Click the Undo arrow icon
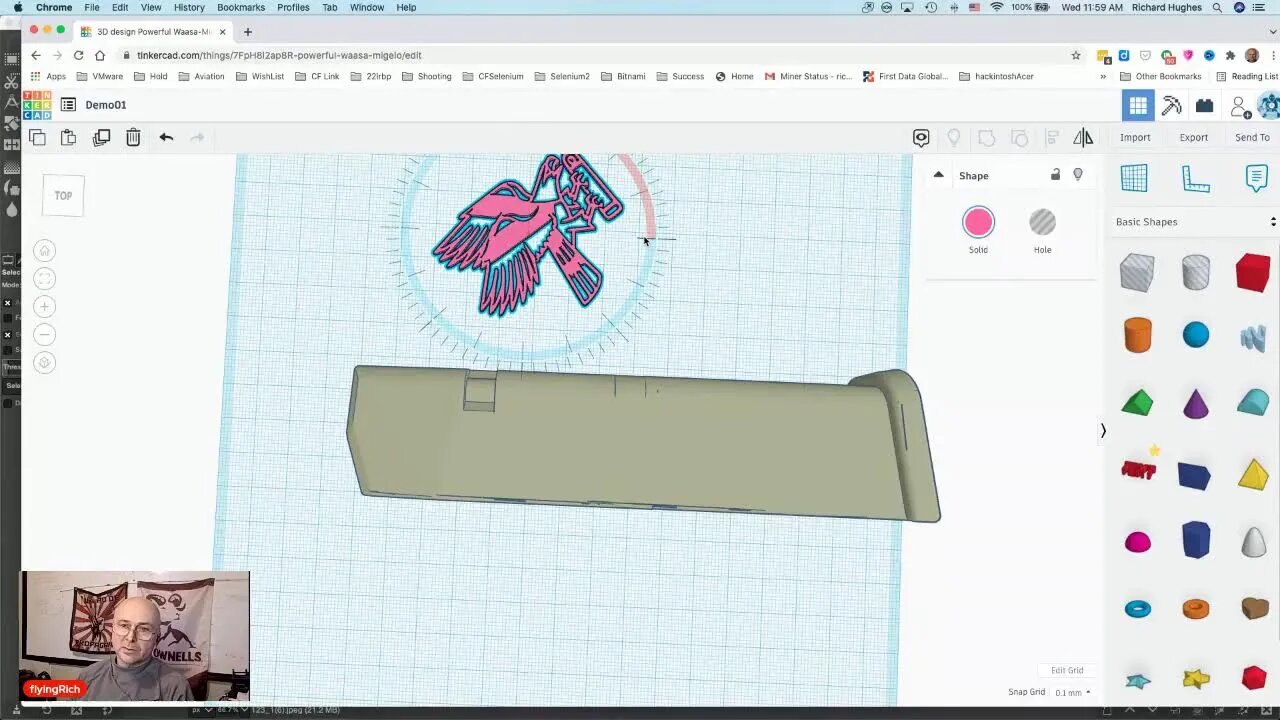This screenshot has width=1280, height=720. 166,137
